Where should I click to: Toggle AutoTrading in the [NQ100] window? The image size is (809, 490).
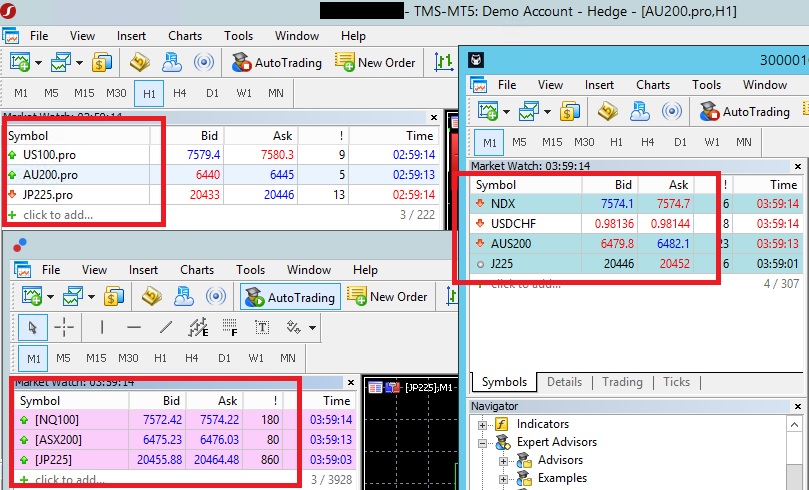tap(290, 297)
